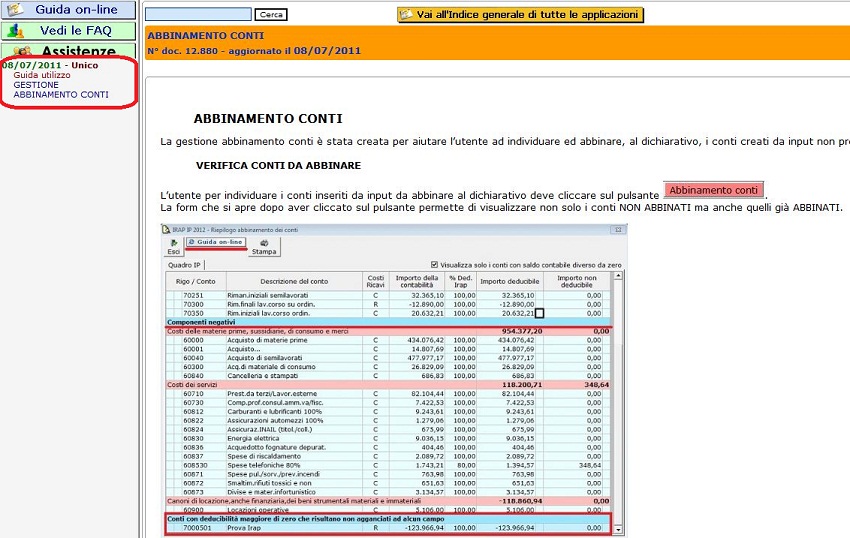The width and height of the screenshot is (850, 538).
Task: Select row 70300 Rim.finali lav.corso su ordin.
Action: tap(388, 304)
